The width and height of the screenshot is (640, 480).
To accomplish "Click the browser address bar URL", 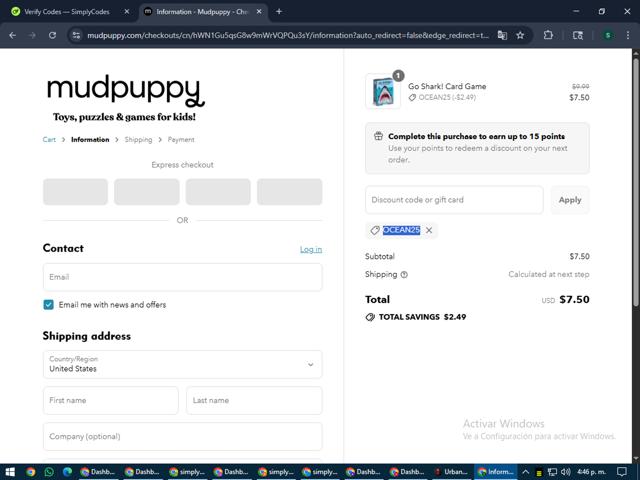I will point(288,36).
